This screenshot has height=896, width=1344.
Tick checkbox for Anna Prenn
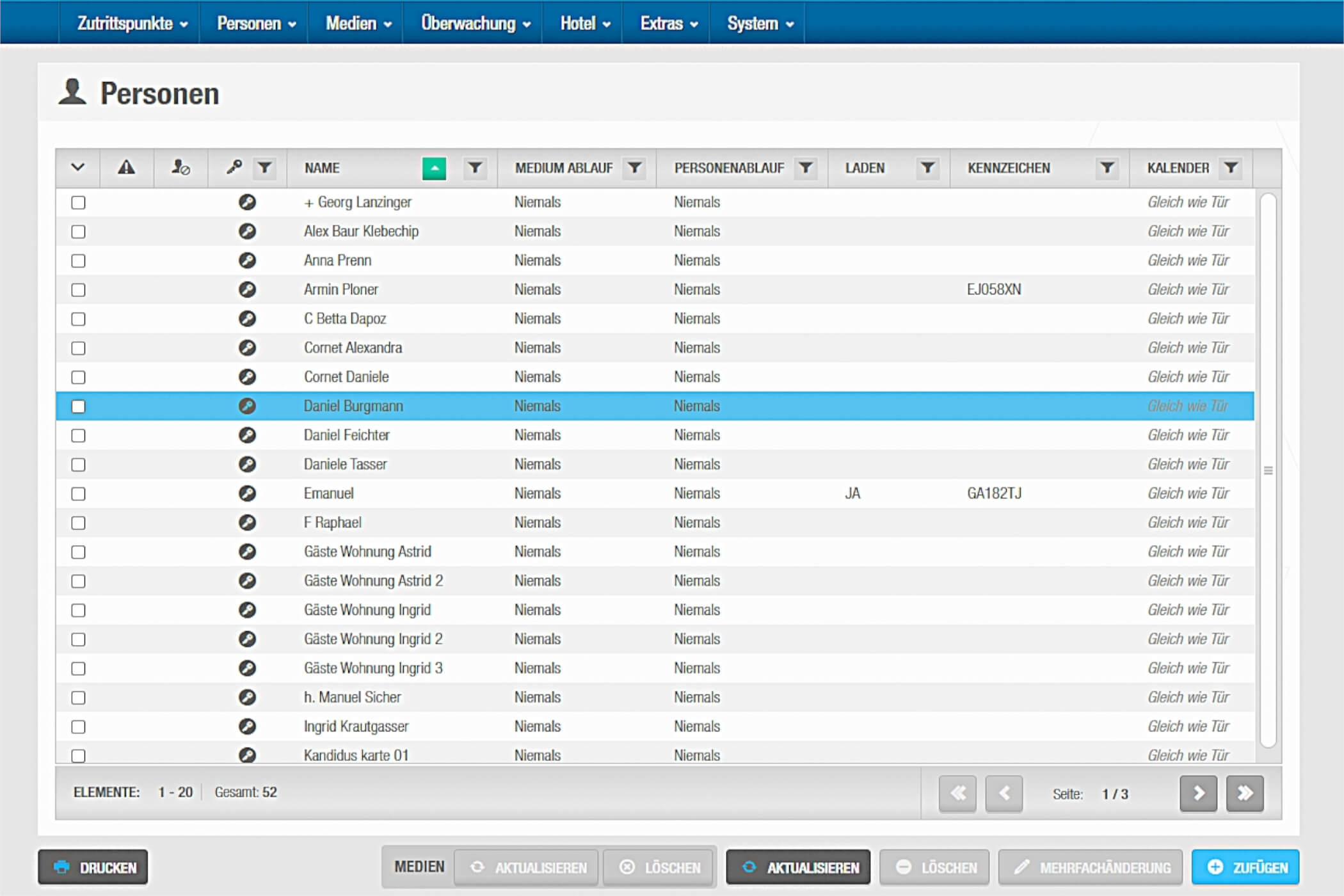coord(78,261)
